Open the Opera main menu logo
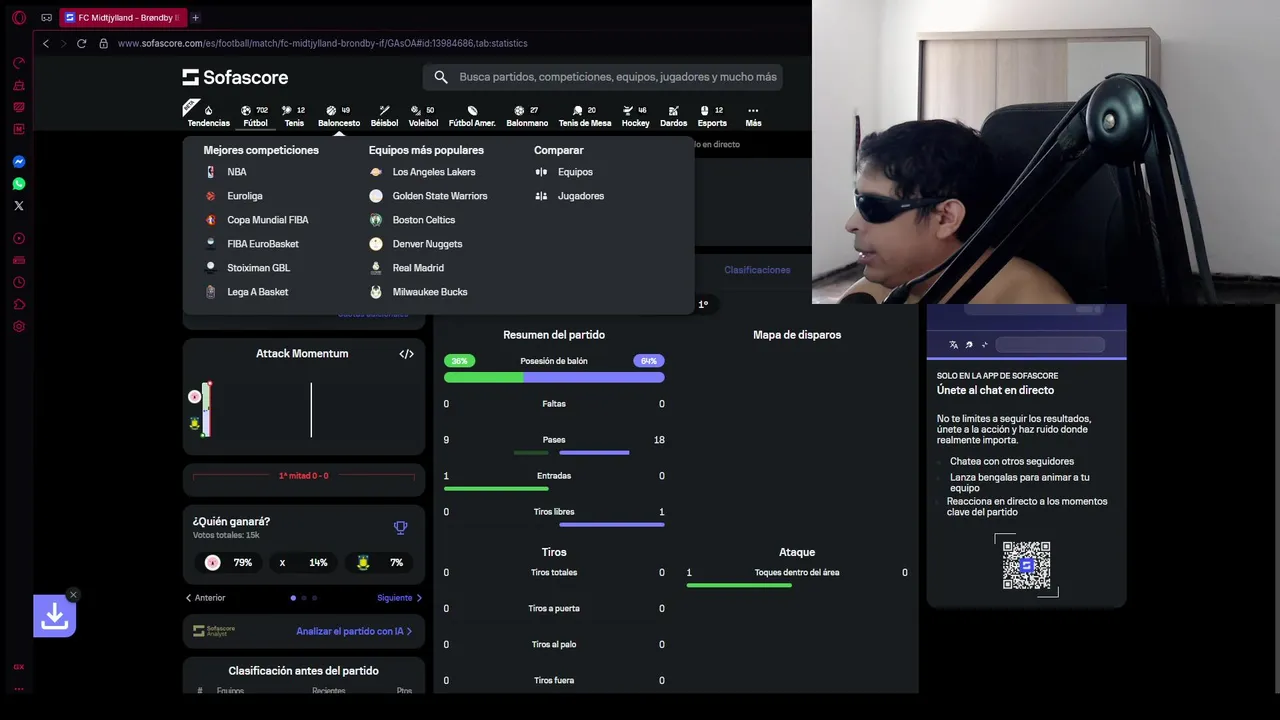 (19, 17)
